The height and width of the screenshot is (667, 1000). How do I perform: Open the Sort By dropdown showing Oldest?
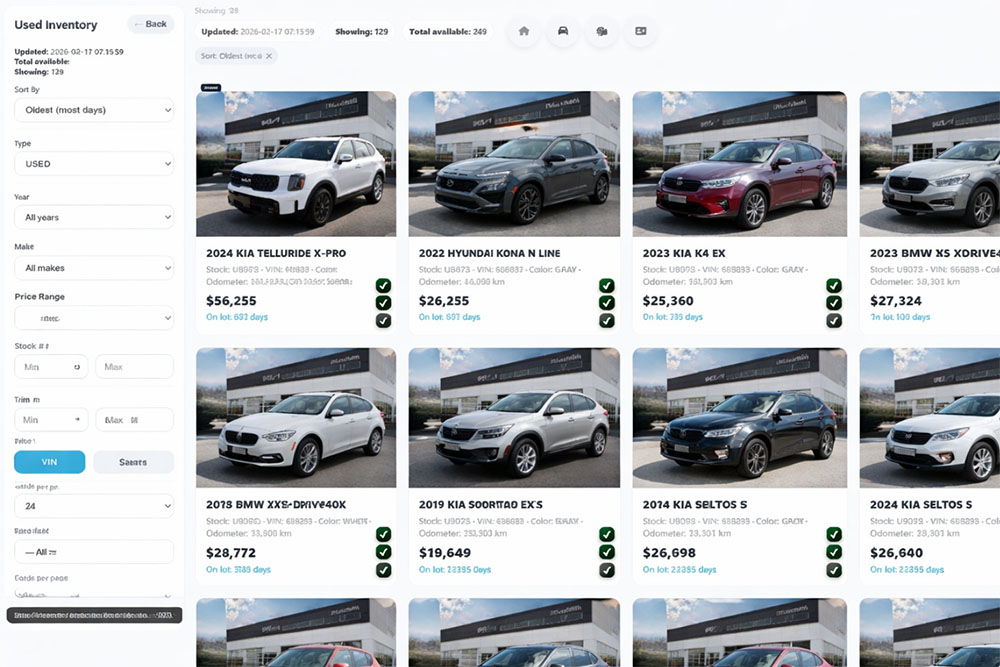[x=93, y=108]
